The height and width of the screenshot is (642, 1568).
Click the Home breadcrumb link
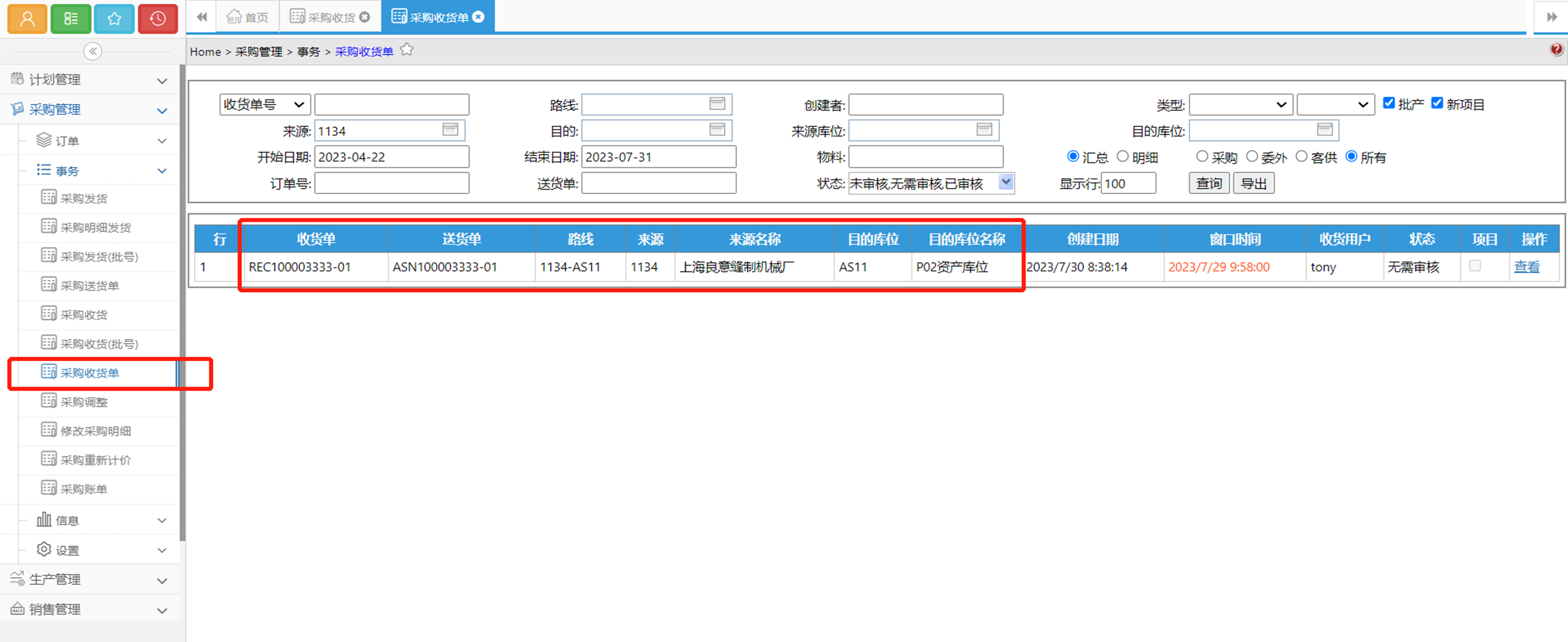(x=205, y=52)
